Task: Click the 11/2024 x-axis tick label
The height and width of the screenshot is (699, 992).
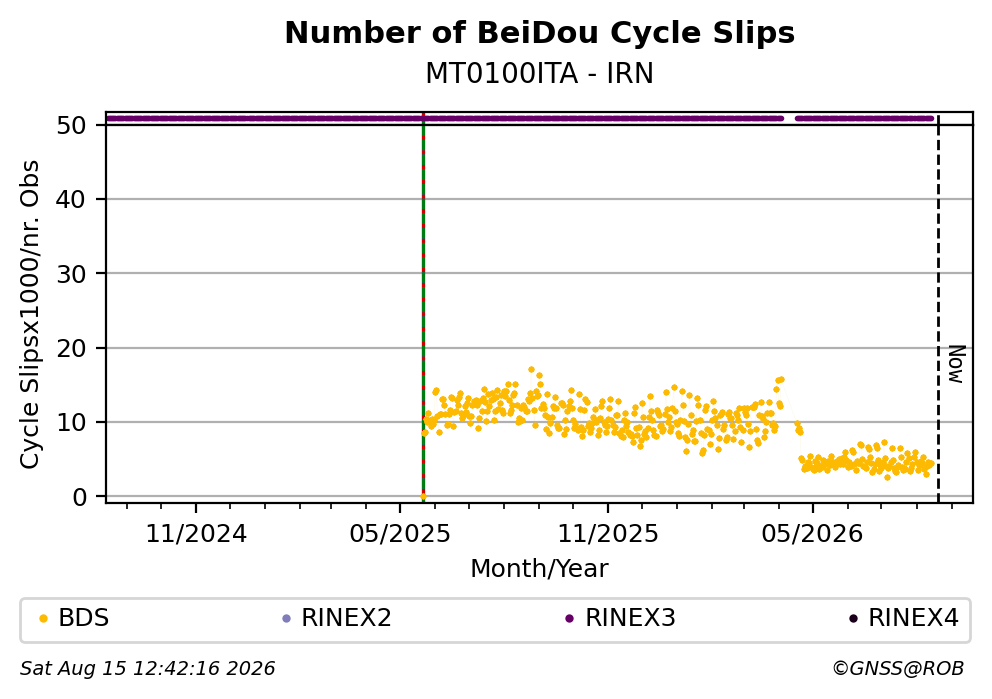Action: [196, 535]
